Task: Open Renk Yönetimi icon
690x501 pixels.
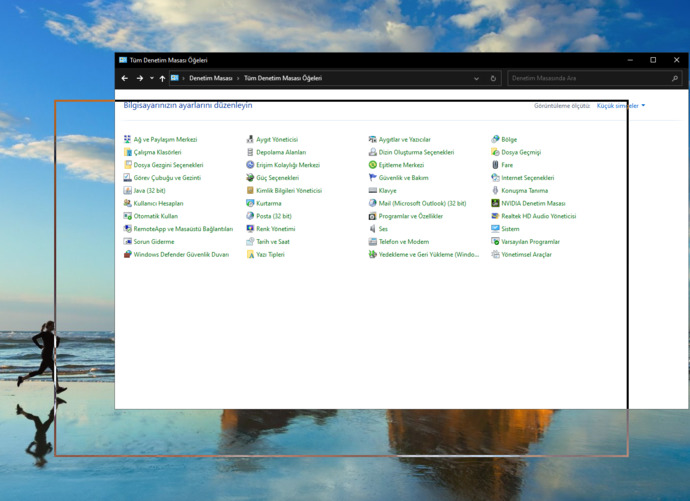Action: point(250,229)
